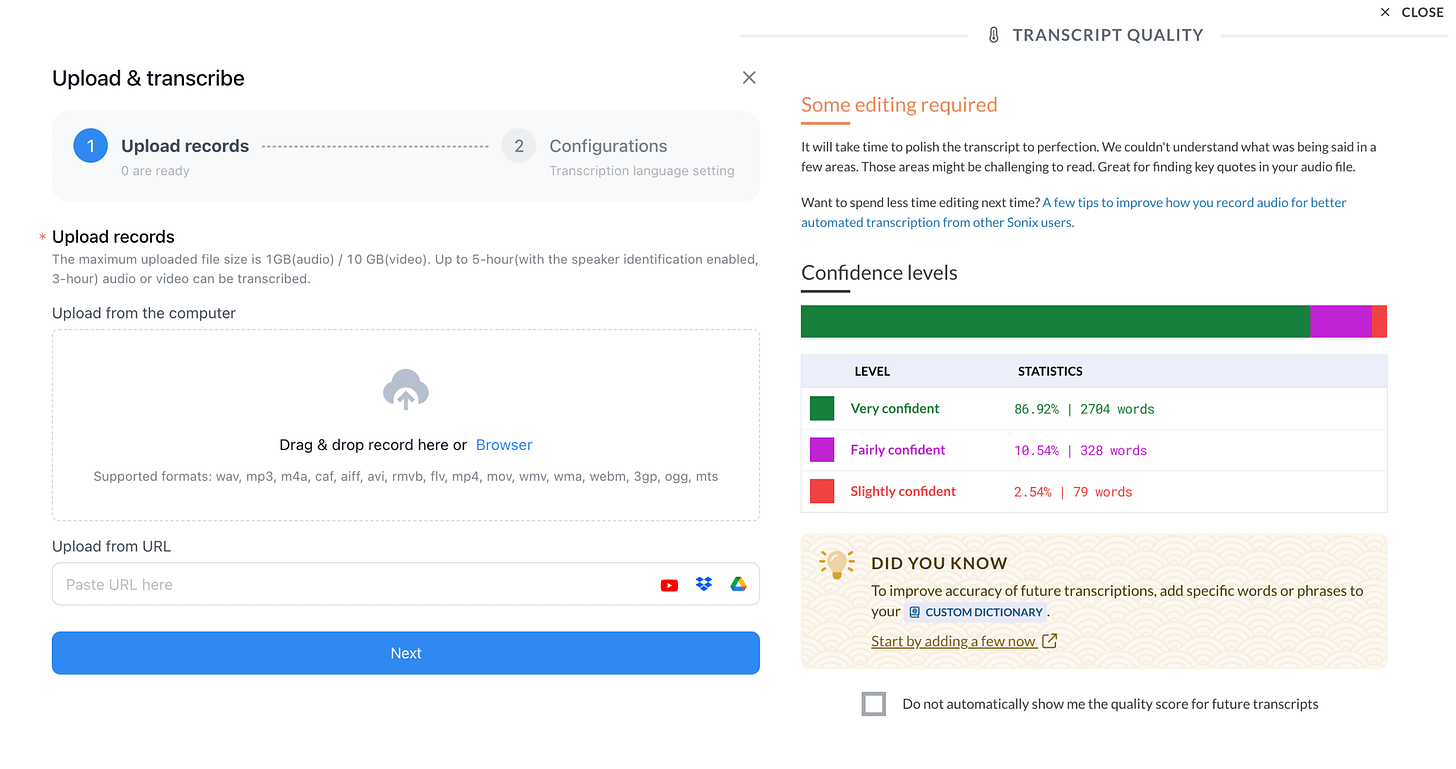
Task: Click the microphone icon beside Transcript Quality
Action: click(993, 33)
